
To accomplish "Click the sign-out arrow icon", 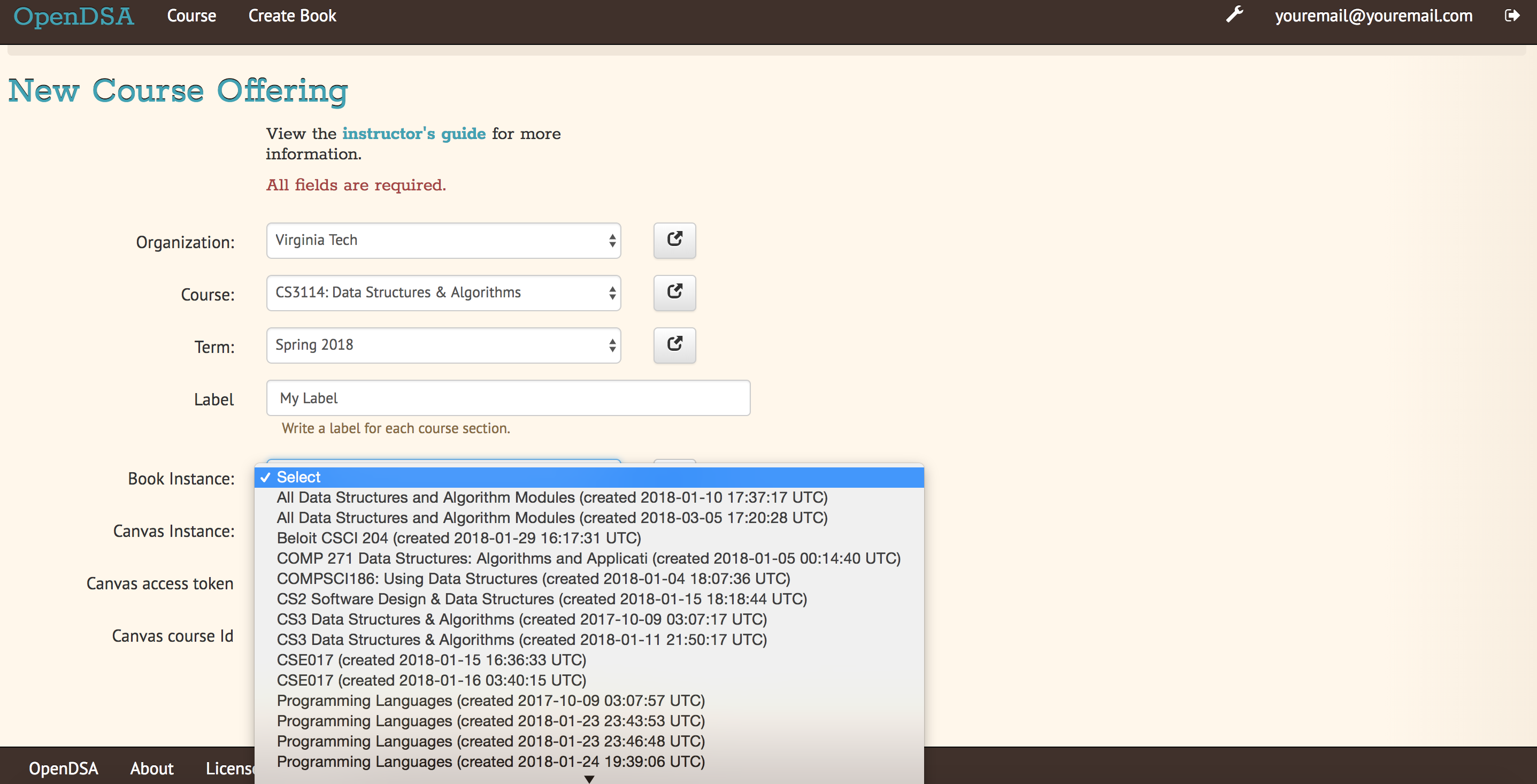I will click(1512, 16).
